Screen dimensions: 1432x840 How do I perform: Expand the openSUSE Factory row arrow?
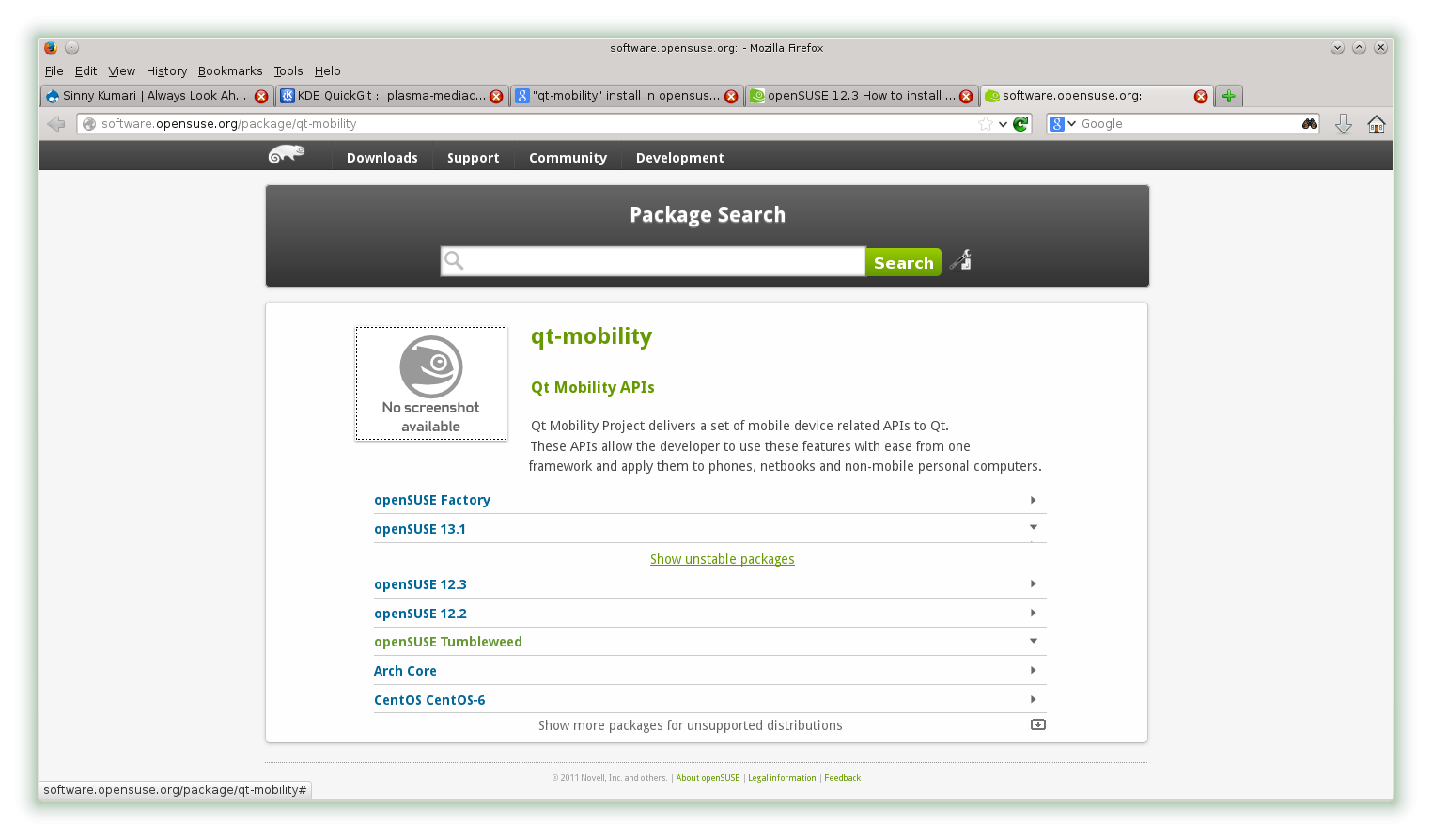tap(1033, 500)
